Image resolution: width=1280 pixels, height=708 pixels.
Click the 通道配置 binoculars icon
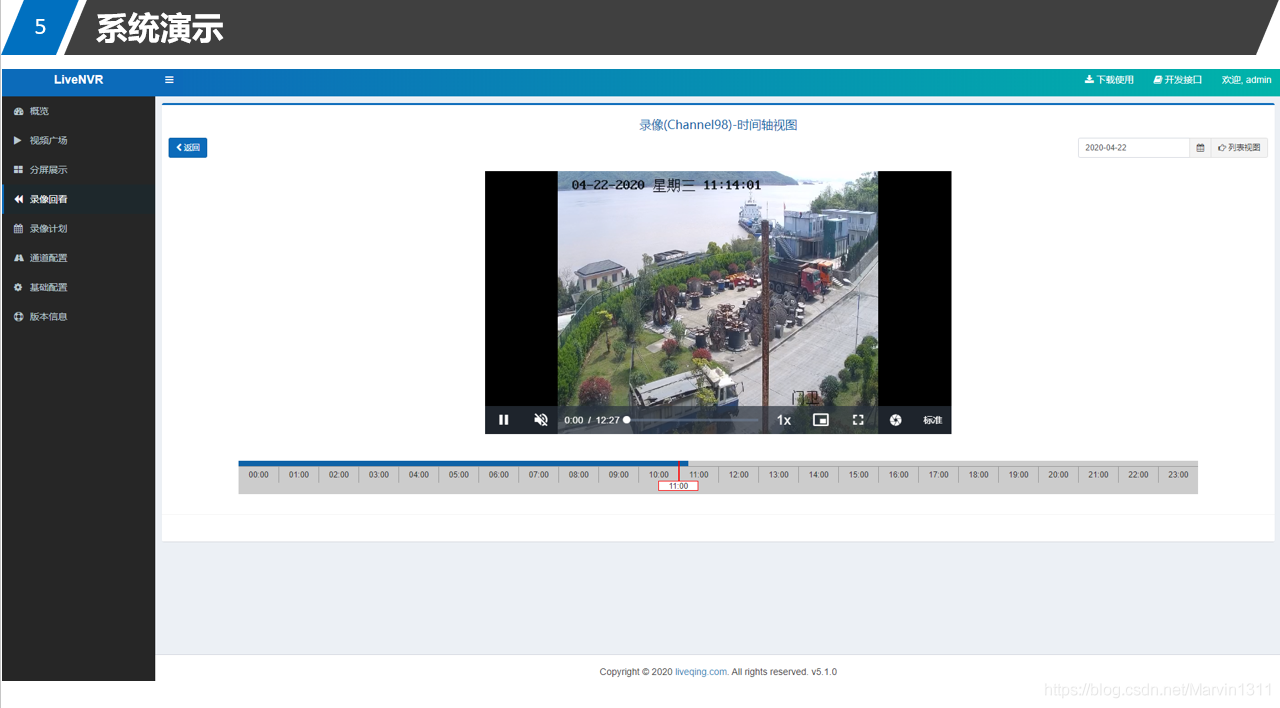[18, 258]
